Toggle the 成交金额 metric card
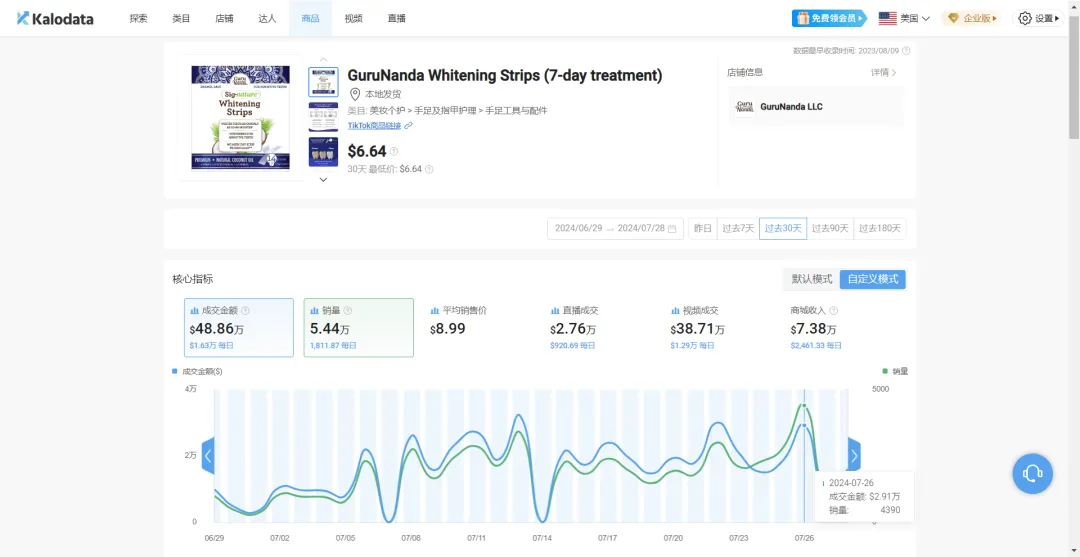Viewport: 1080px width, 557px height. [x=238, y=328]
